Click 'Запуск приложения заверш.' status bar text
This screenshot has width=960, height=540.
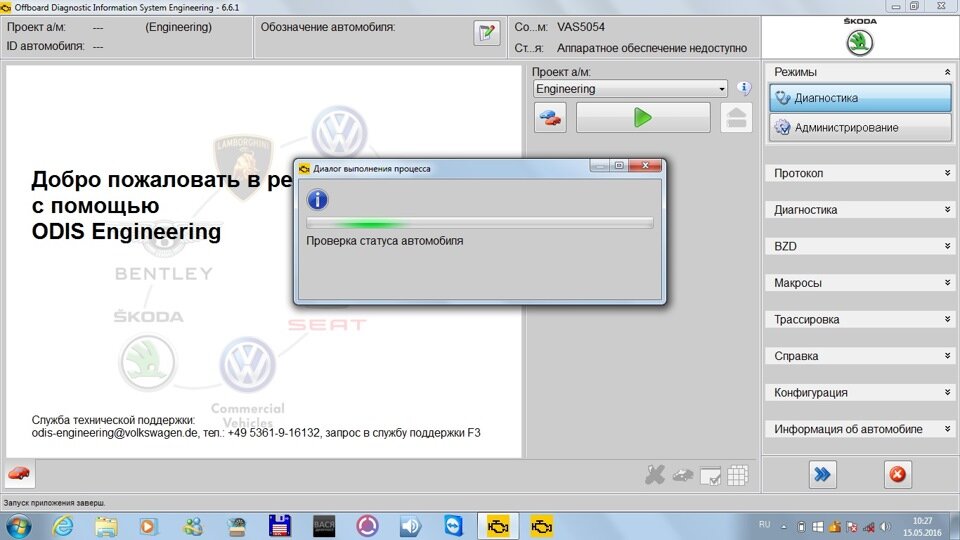tap(54, 503)
